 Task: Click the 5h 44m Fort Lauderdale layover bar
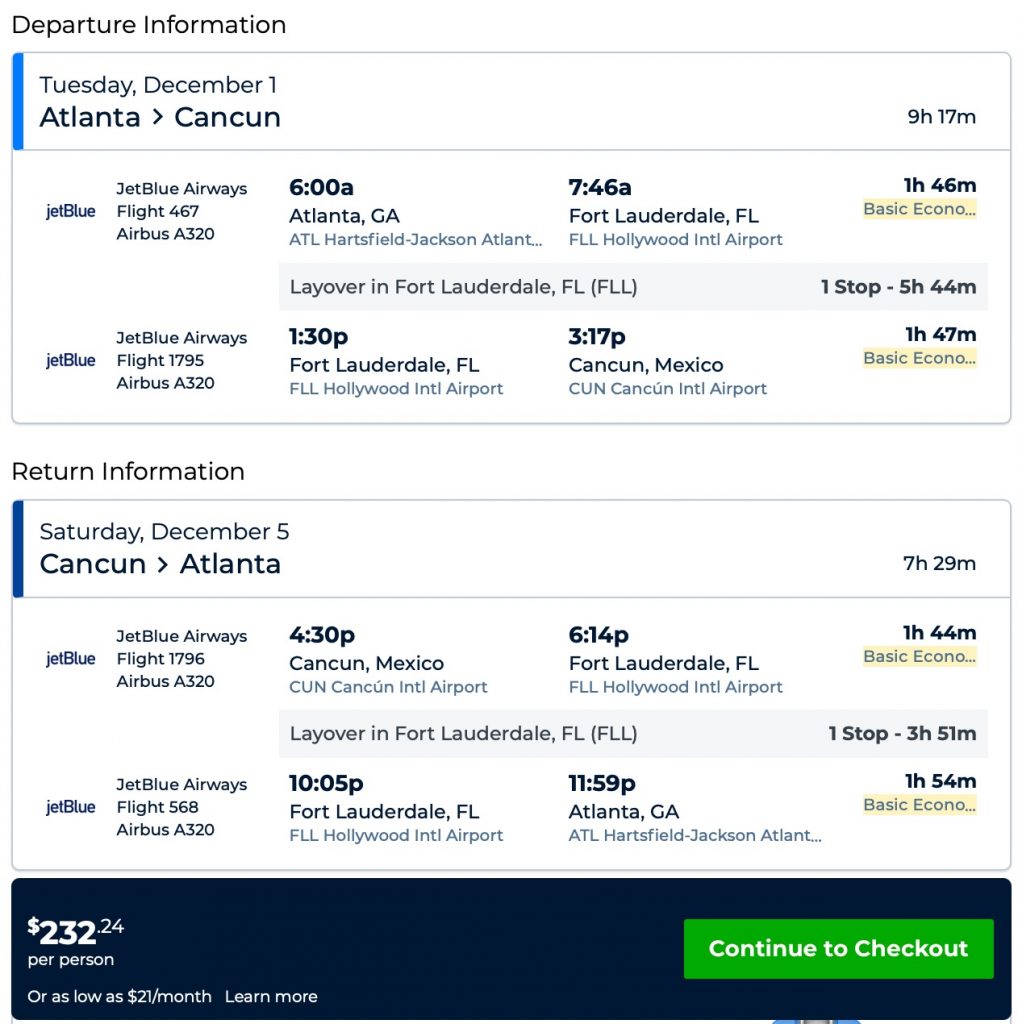pos(632,287)
